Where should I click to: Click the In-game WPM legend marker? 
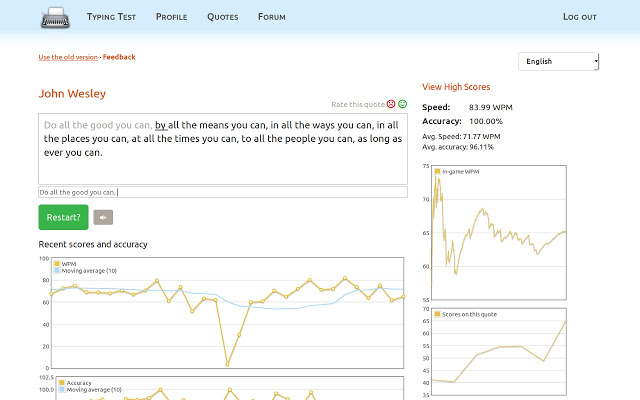438,172
